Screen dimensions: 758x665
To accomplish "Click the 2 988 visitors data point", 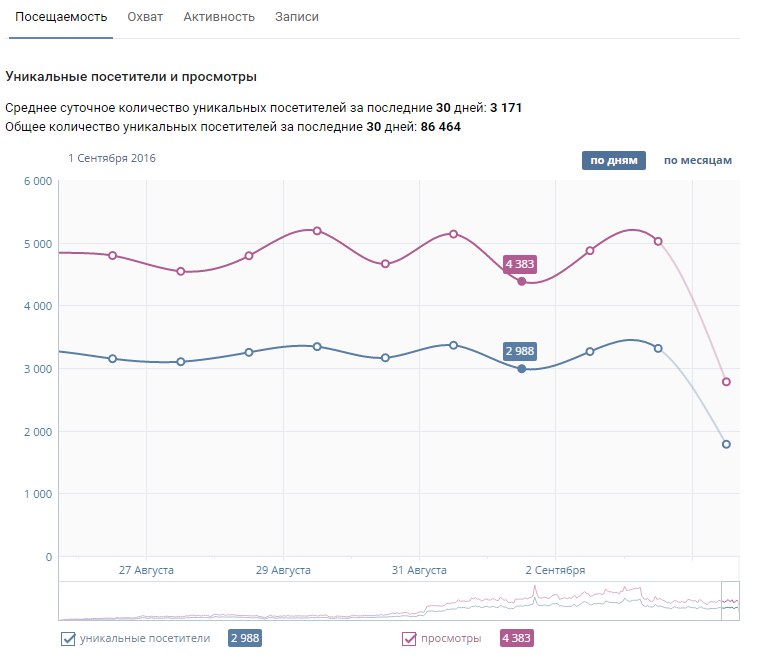I will point(521,369).
